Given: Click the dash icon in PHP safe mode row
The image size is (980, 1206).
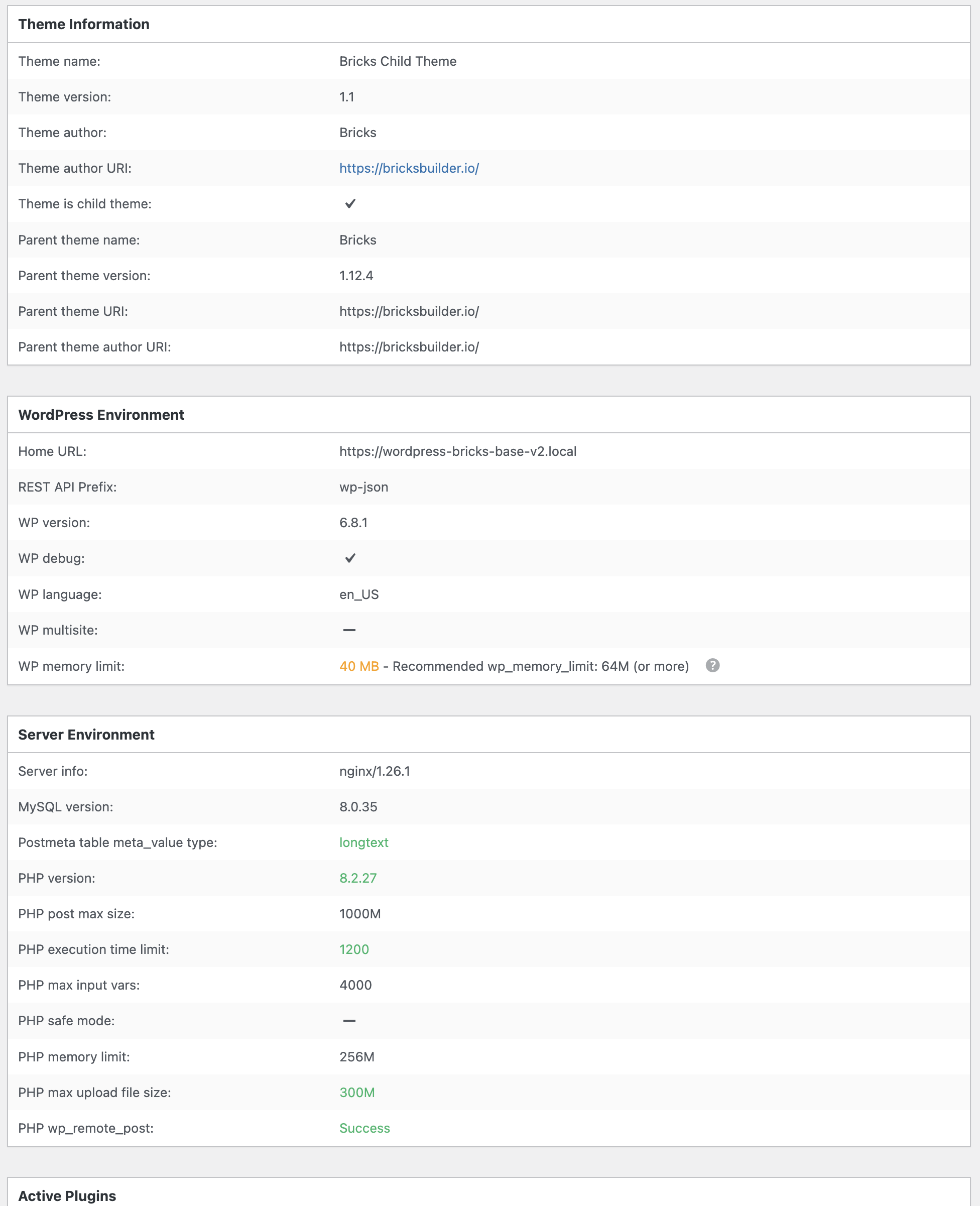Looking at the screenshot, I should click(349, 1021).
